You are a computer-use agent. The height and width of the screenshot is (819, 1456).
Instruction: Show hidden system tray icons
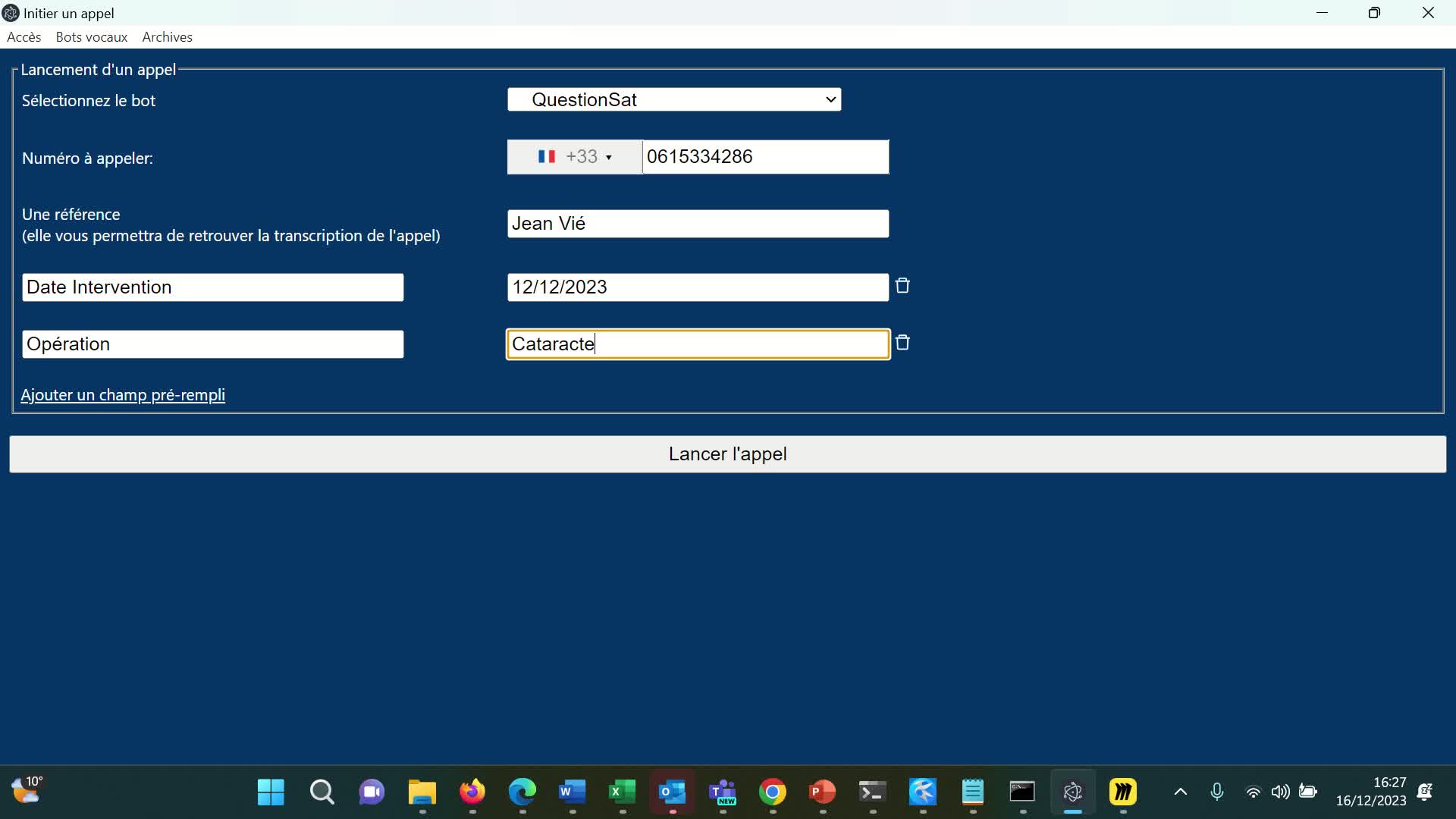[x=1180, y=792]
